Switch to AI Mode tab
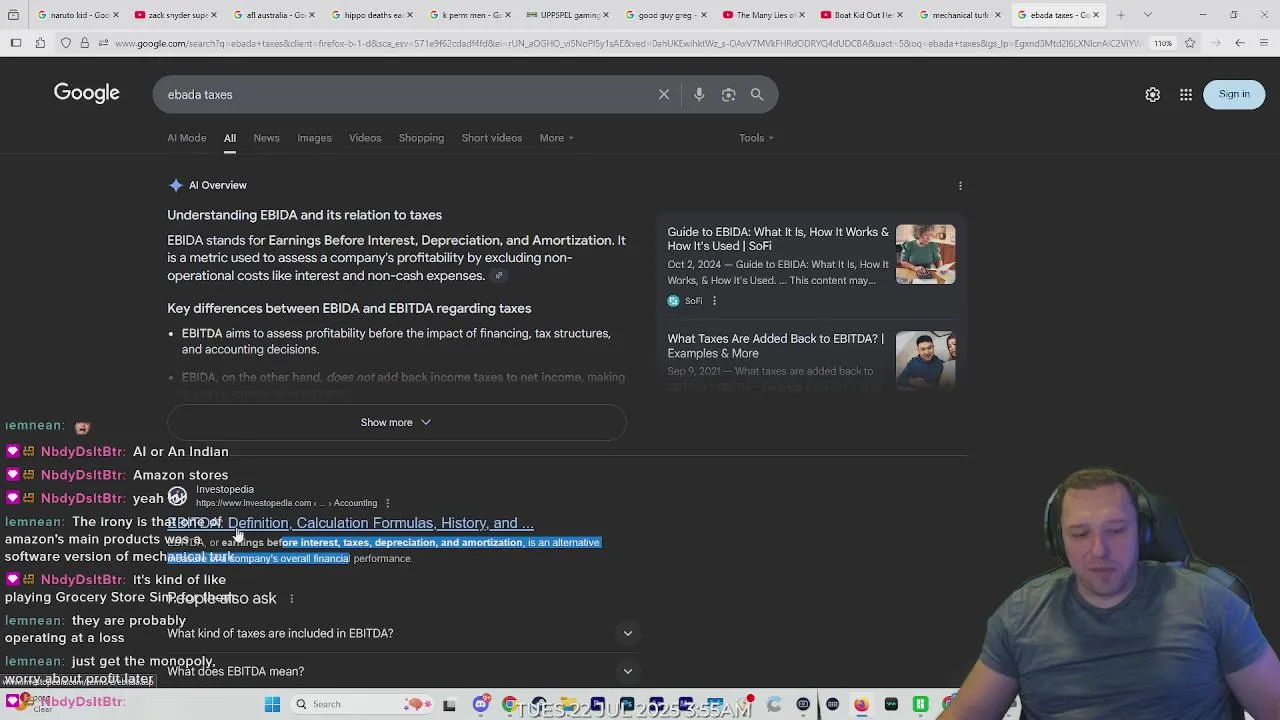The image size is (1280, 720). click(187, 138)
